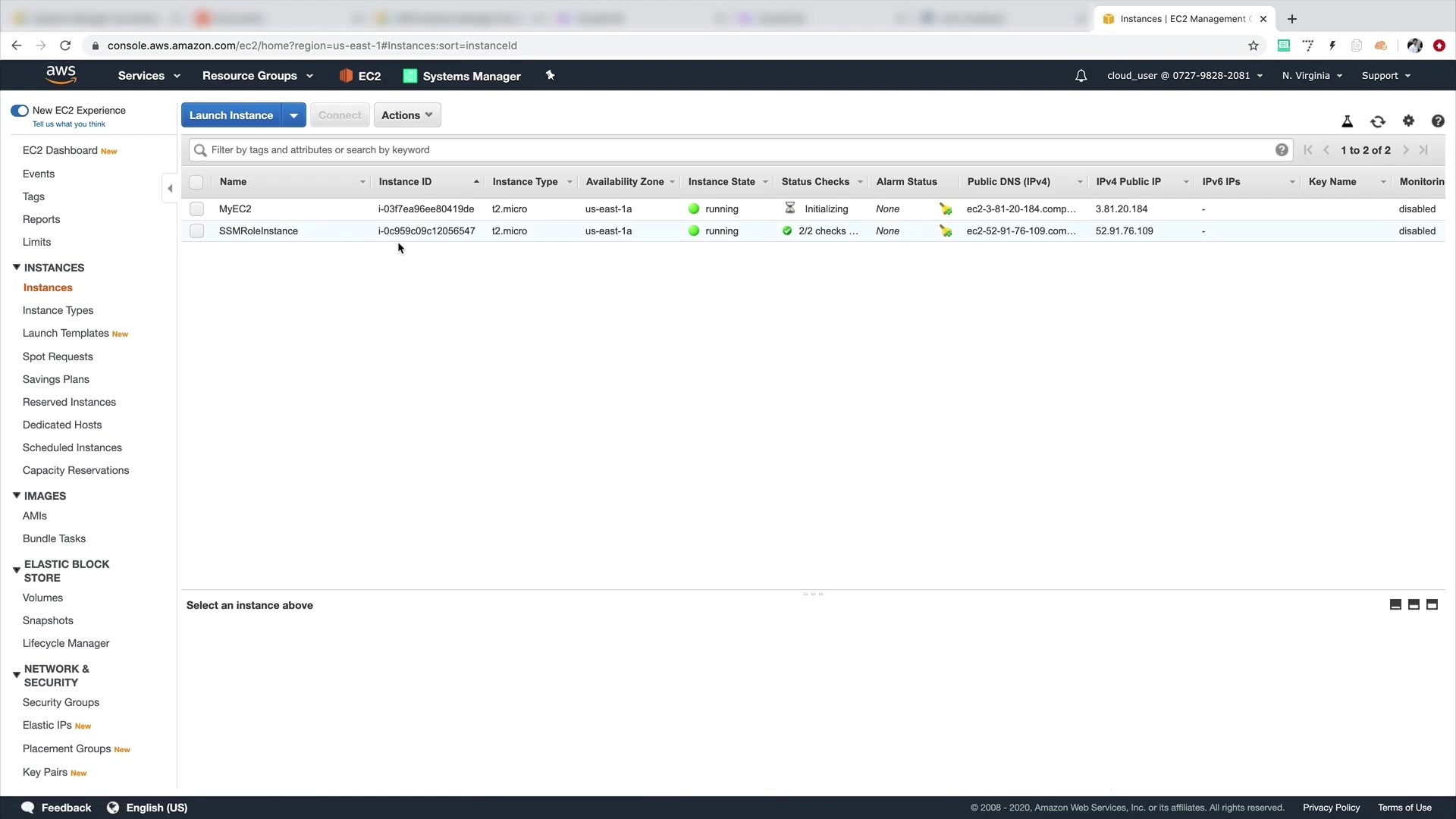1456x819 pixels.
Task: Refresh the instances list
Action: point(1377,121)
